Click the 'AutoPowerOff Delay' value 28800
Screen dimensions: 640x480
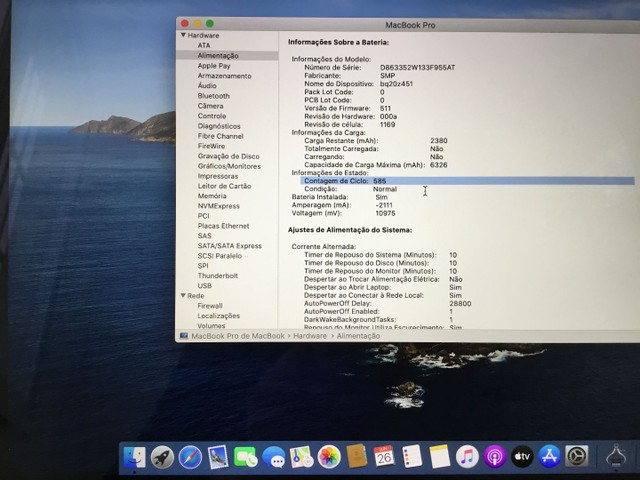(460, 303)
